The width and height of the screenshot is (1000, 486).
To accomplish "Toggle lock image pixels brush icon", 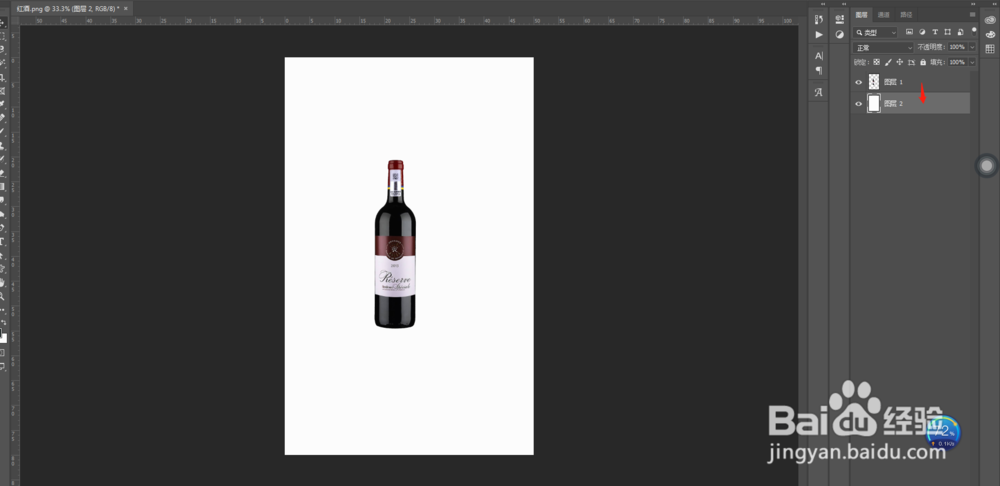I will tap(888, 62).
